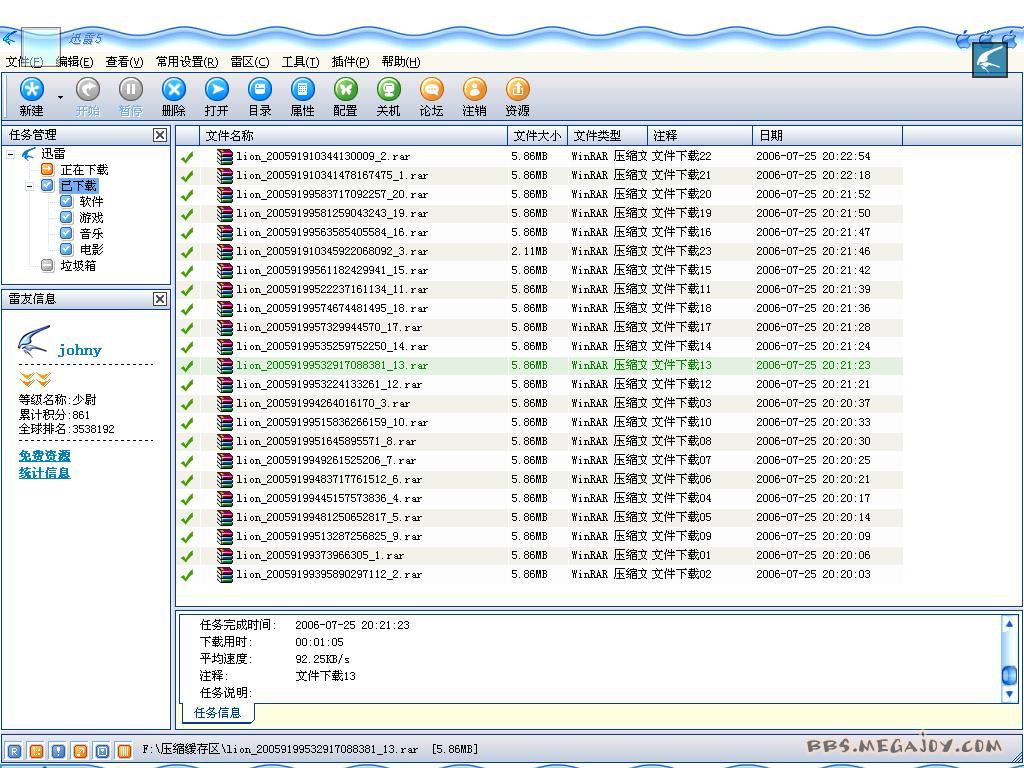Viewport: 1024px width, 768px height.
Task: Sort by the 文件类型 column header
Action: point(607,136)
